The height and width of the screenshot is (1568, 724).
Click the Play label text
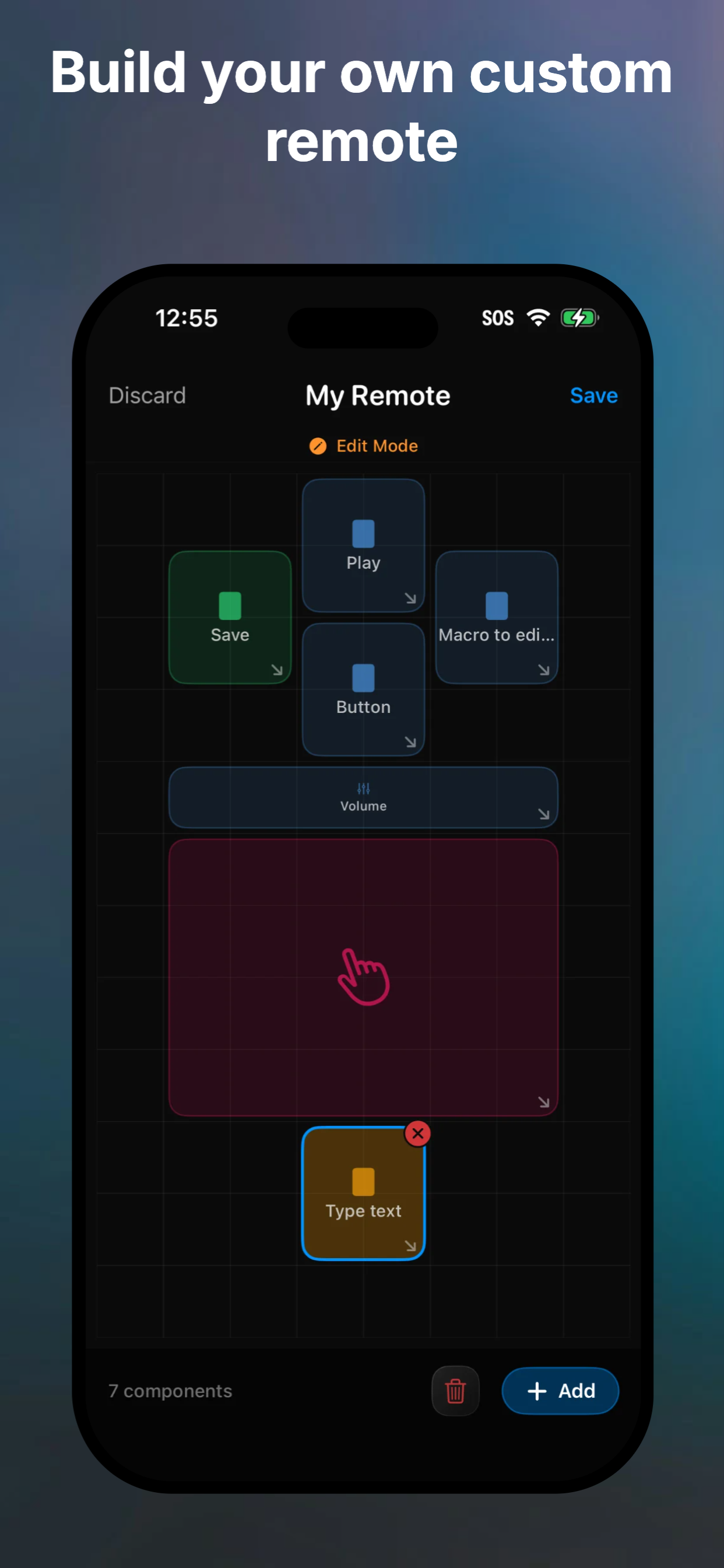coord(363,563)
